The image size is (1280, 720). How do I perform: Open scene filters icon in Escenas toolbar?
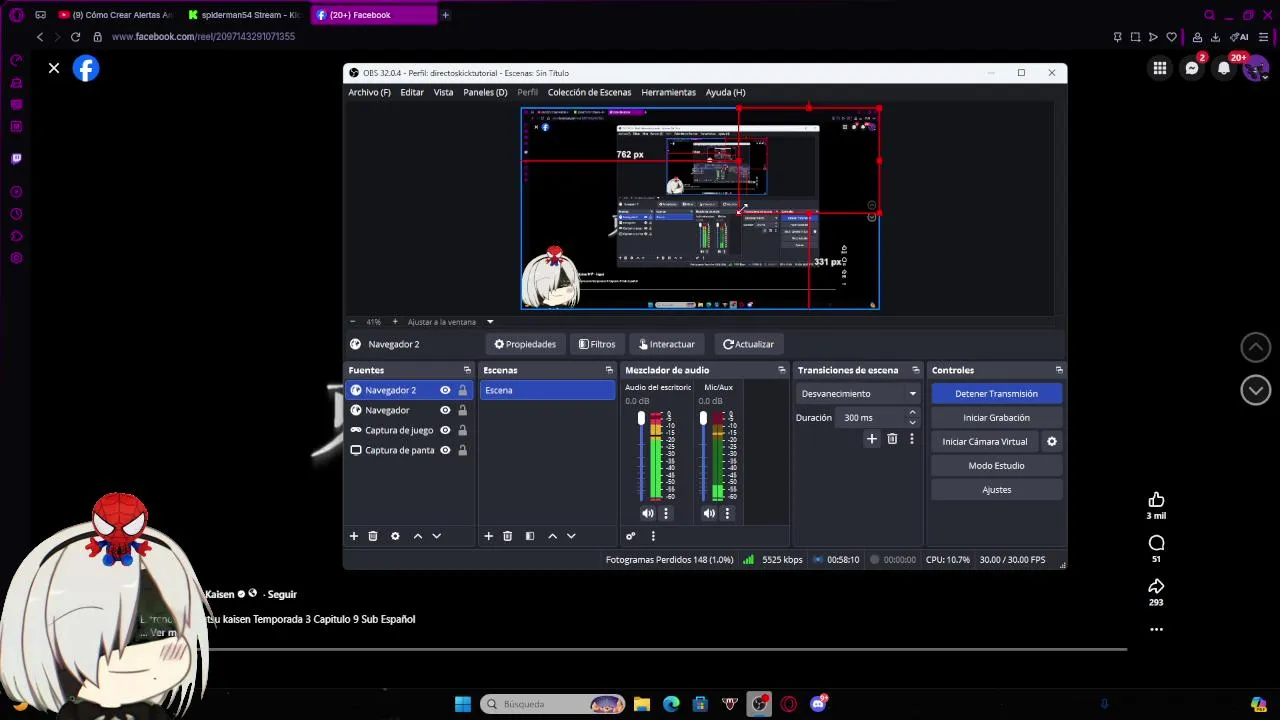click(529, 536)
